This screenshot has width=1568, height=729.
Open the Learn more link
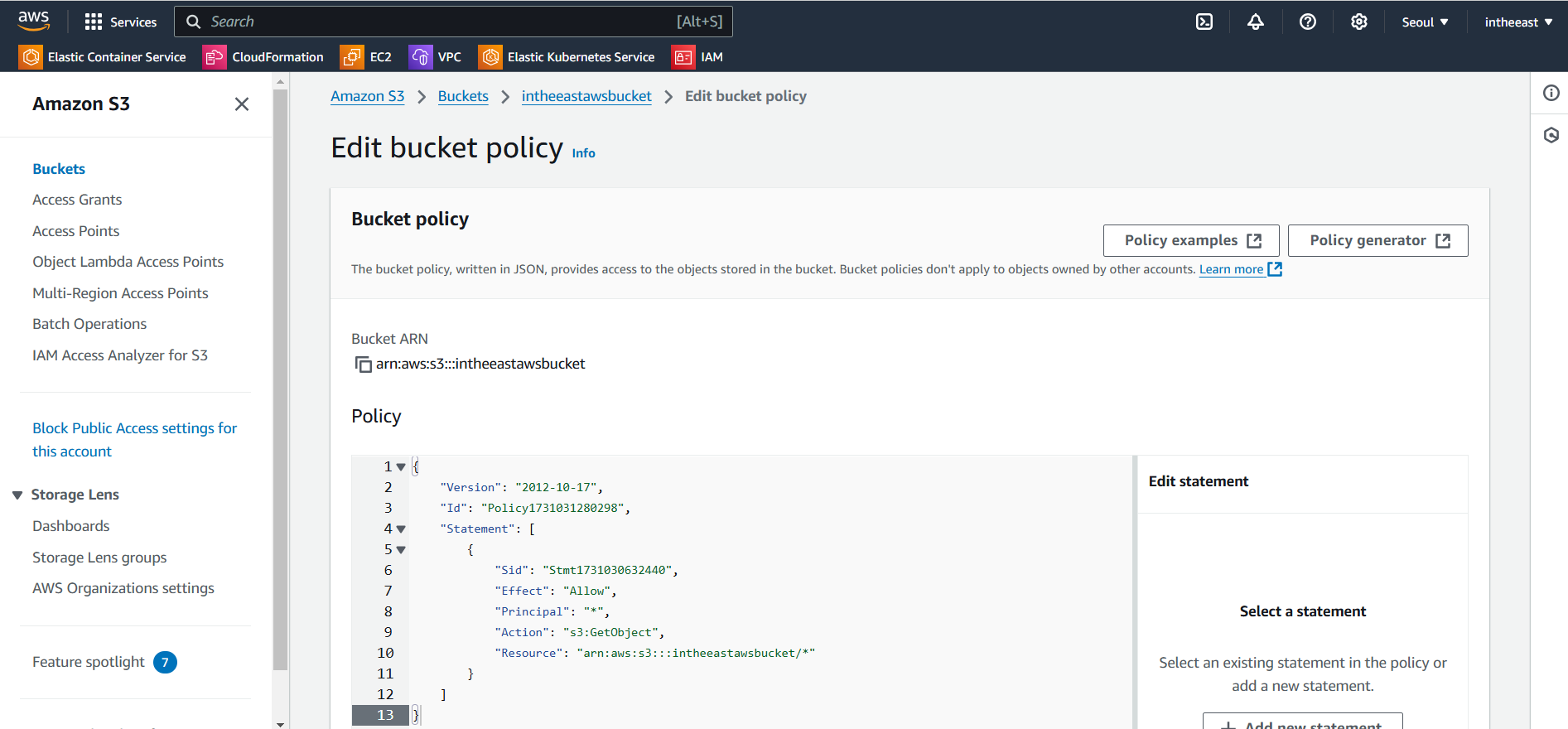1241,269
